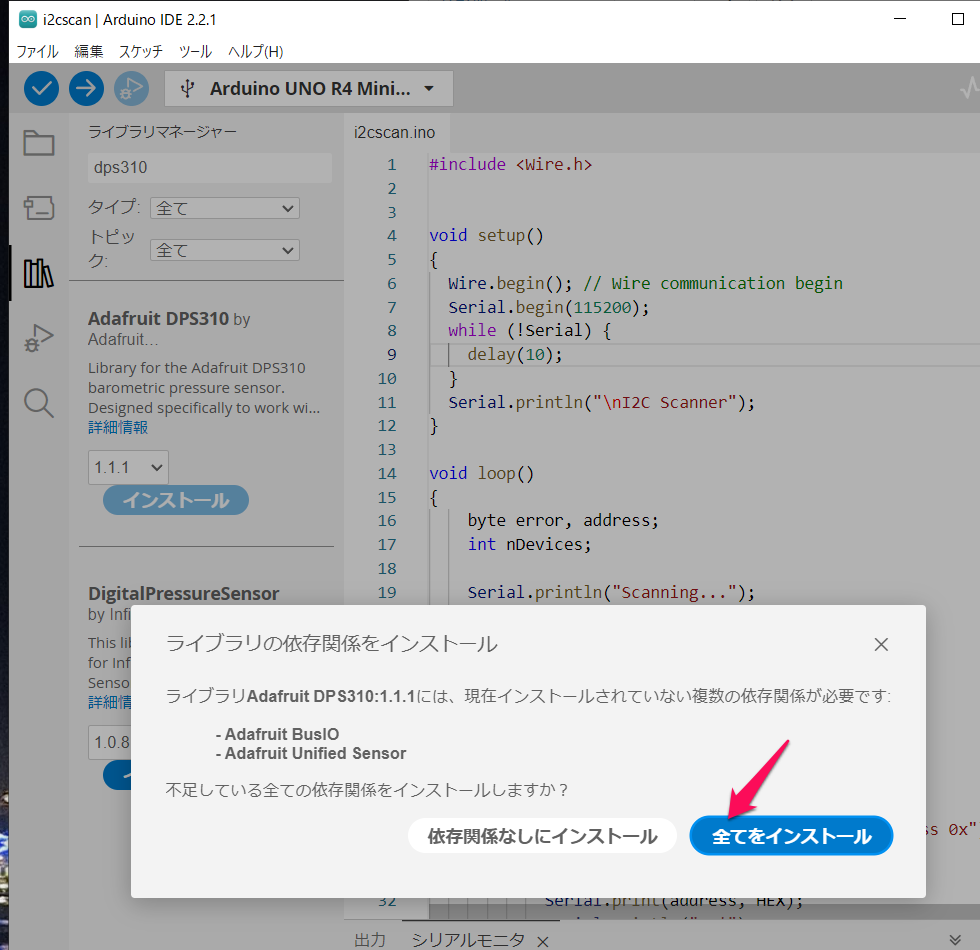Viewport: 980px width, 950px height.
Task: Open the トピック filter dropdown
Action: coord(224,250)
